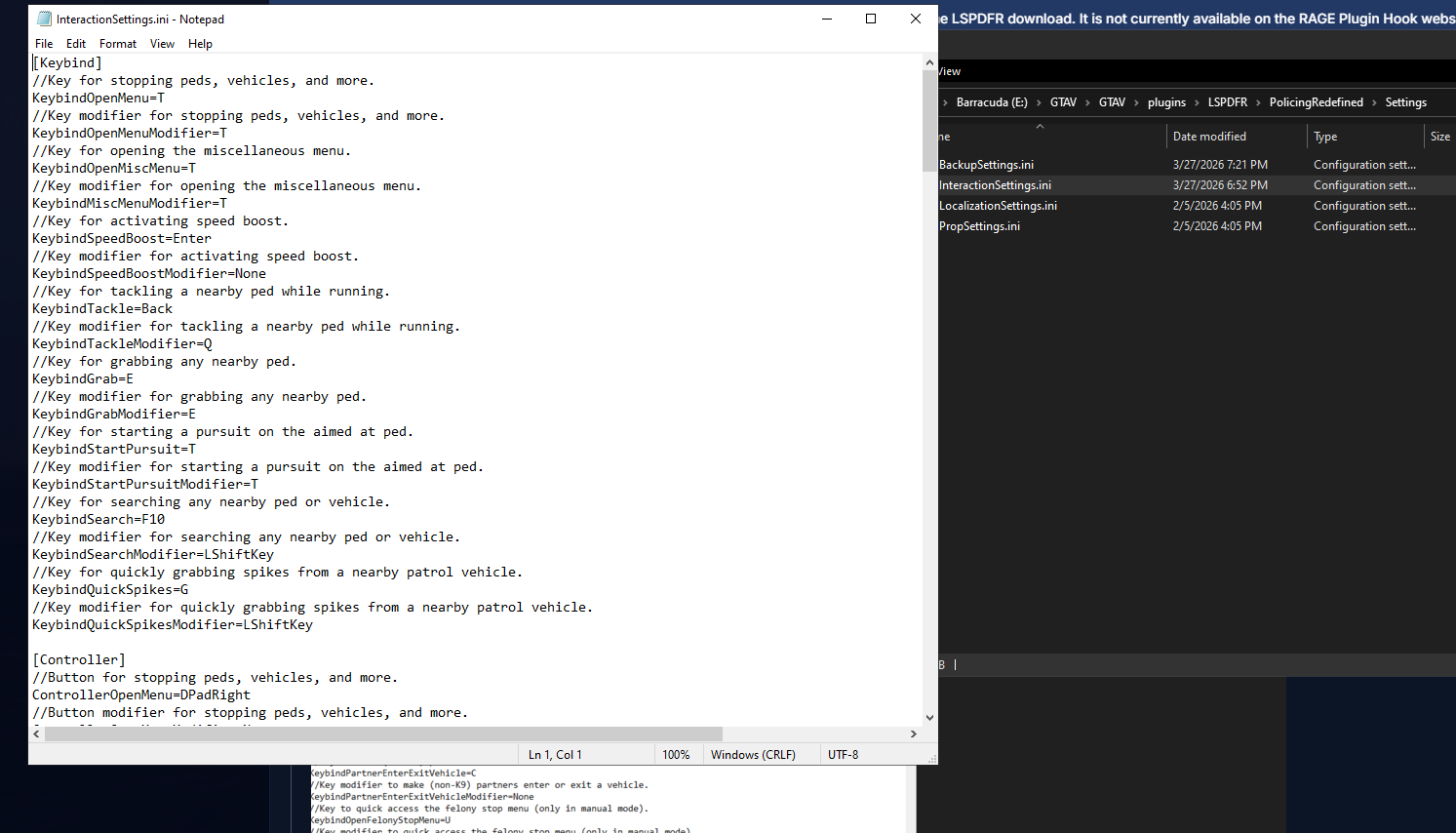
Task: Click the "KeybindSearch=F10" line
Action: (98, 520)
